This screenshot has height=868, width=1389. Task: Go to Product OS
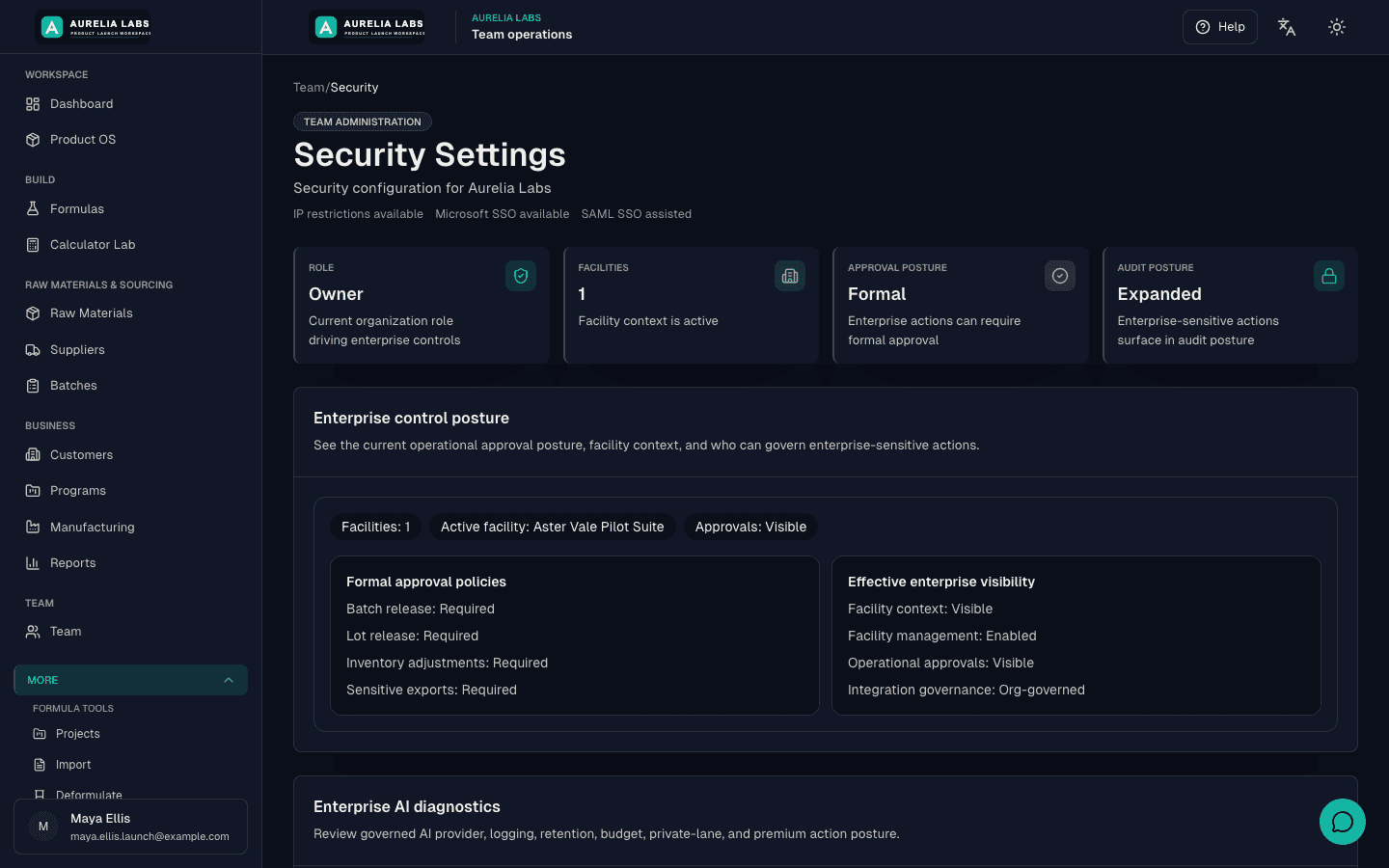[x=130, y=140]
